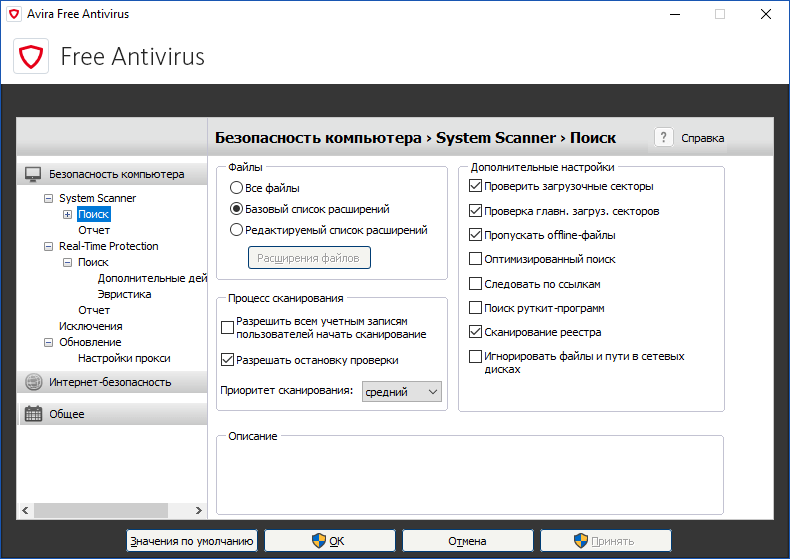Image resolution: width=790 pixels, height=559 pixels.
Task: Close the Avira Free Antivirus window
Action: [x=766, y=14]
